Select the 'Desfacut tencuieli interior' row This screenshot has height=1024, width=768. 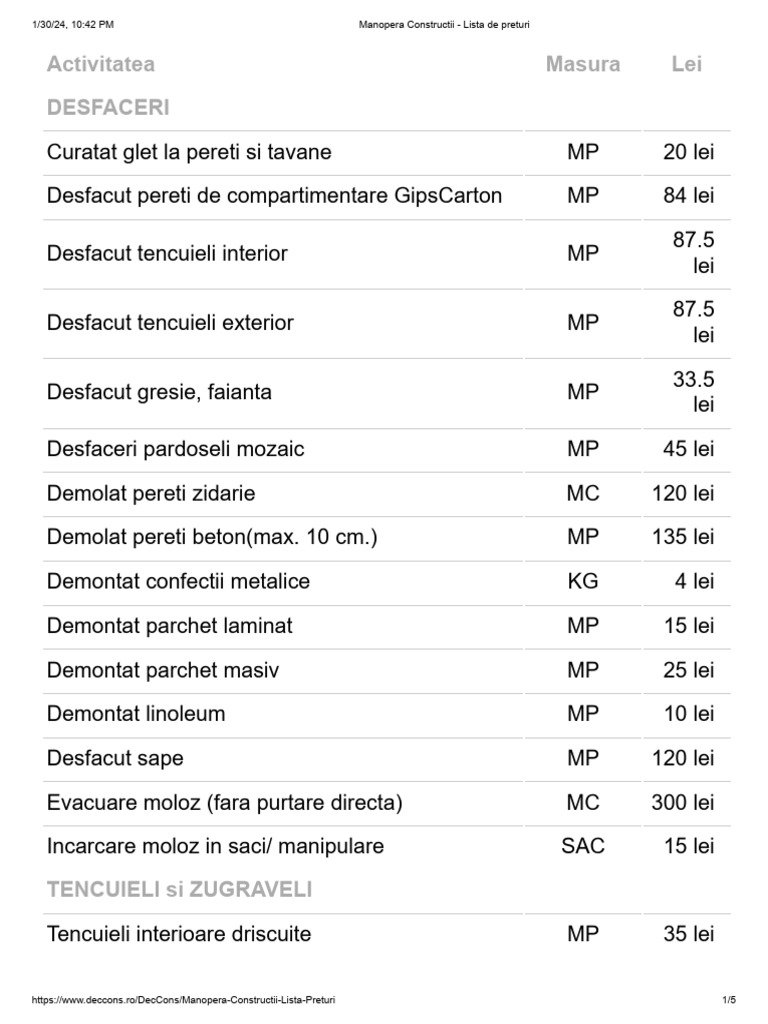pyautogui.click(x=167, y=253)
